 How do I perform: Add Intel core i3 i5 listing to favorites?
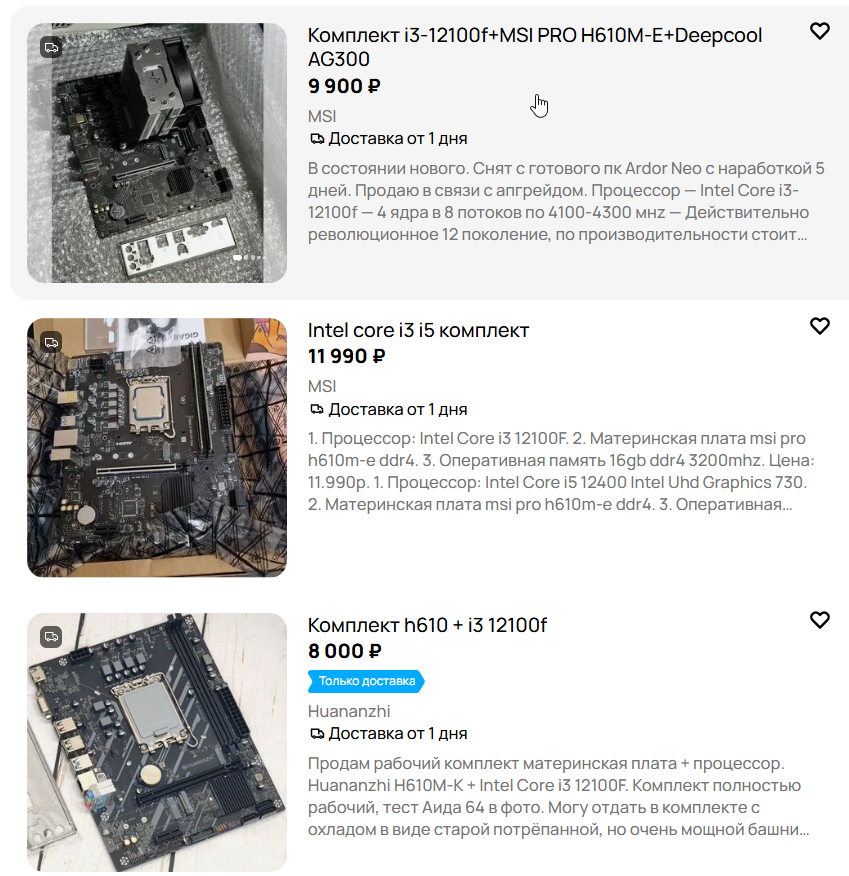coord(819,326)
